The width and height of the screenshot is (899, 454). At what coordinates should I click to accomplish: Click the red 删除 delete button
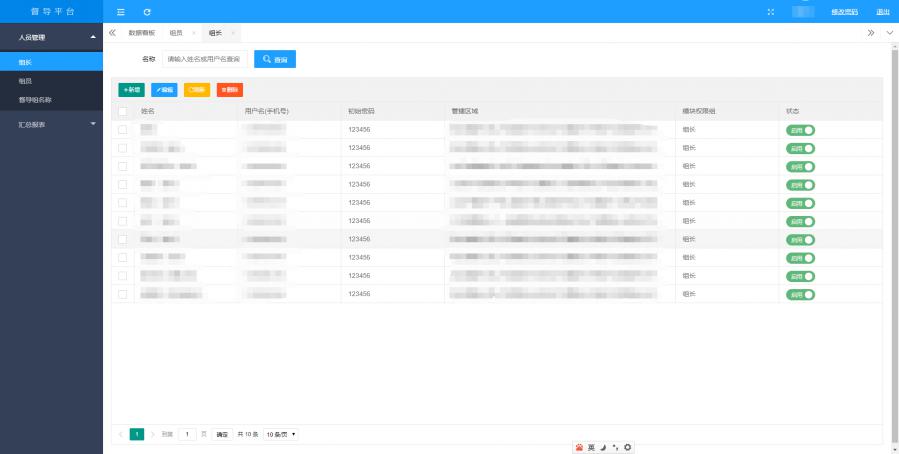pyautogui.click(x=229, y=90)
